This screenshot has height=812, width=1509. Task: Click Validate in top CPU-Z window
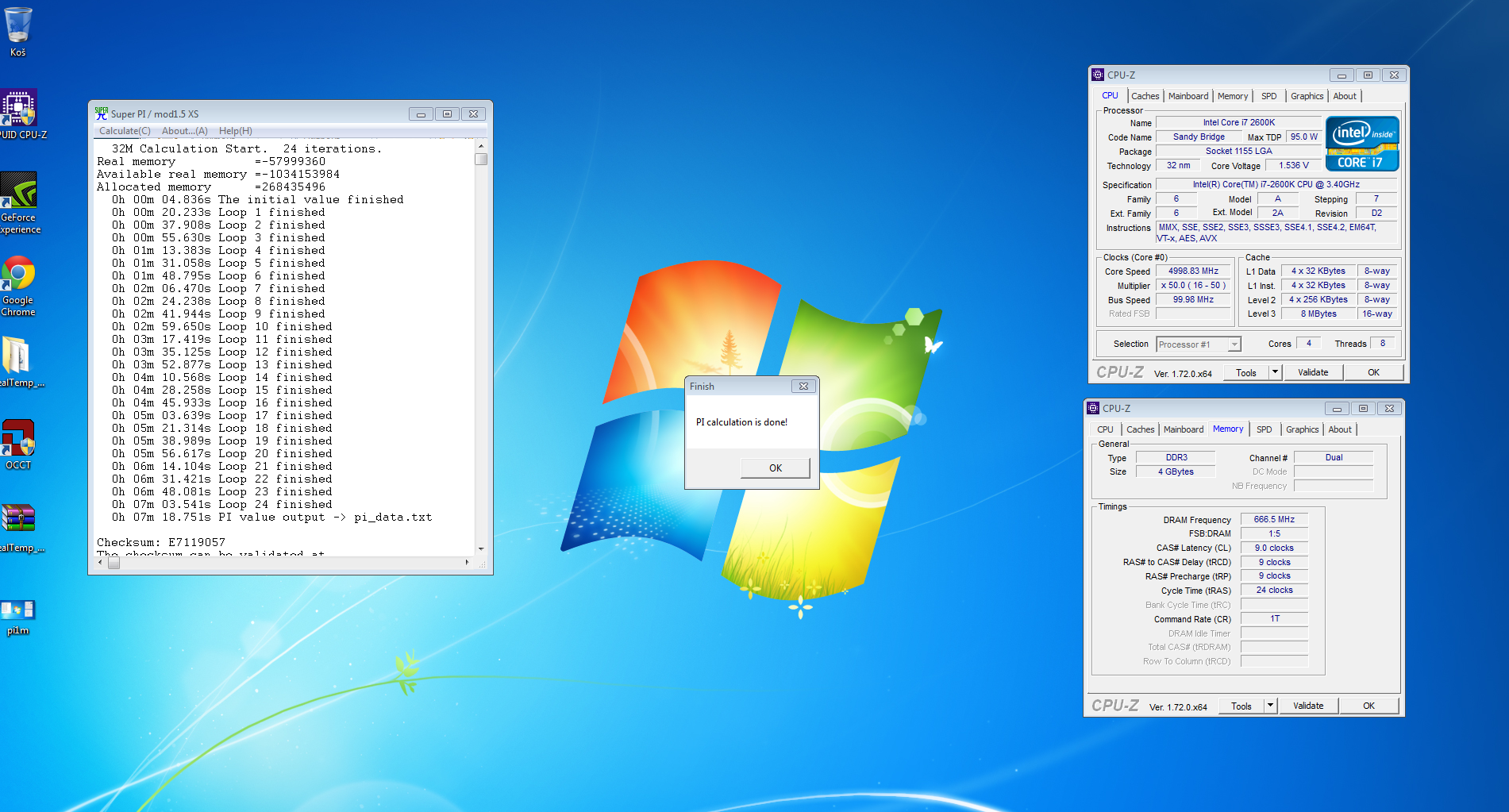[x=1313, y=372]
